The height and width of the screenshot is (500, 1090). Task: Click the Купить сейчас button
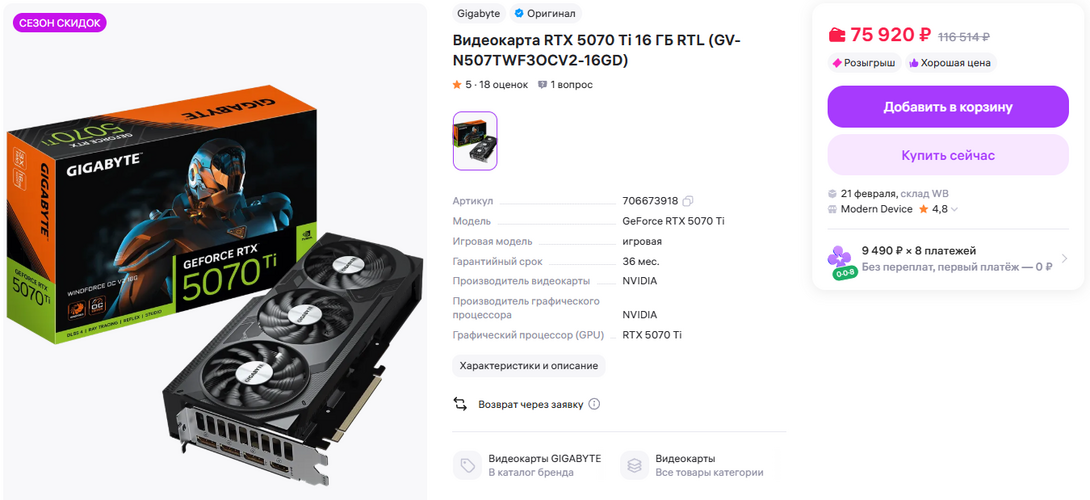click(x=947, y=155)
